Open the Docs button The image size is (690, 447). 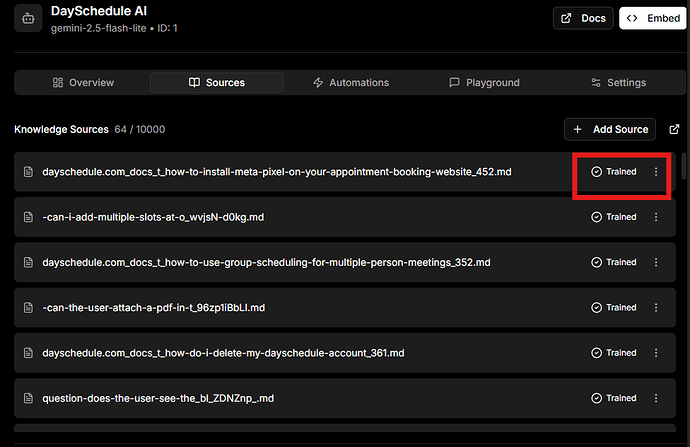point(583,18)
